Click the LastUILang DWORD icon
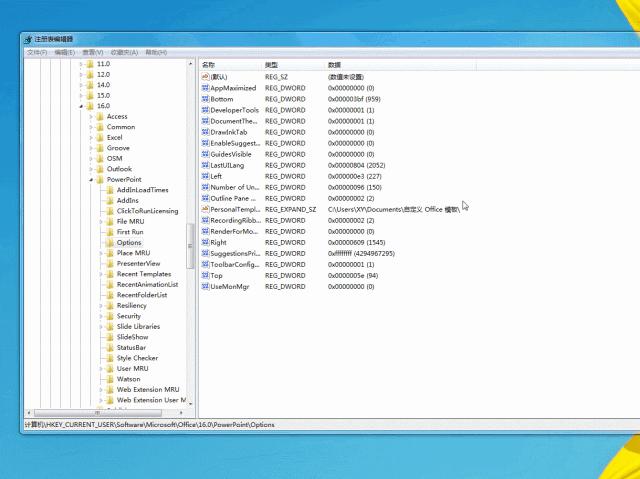The image size is (640, 479). (x=205, y=165)
